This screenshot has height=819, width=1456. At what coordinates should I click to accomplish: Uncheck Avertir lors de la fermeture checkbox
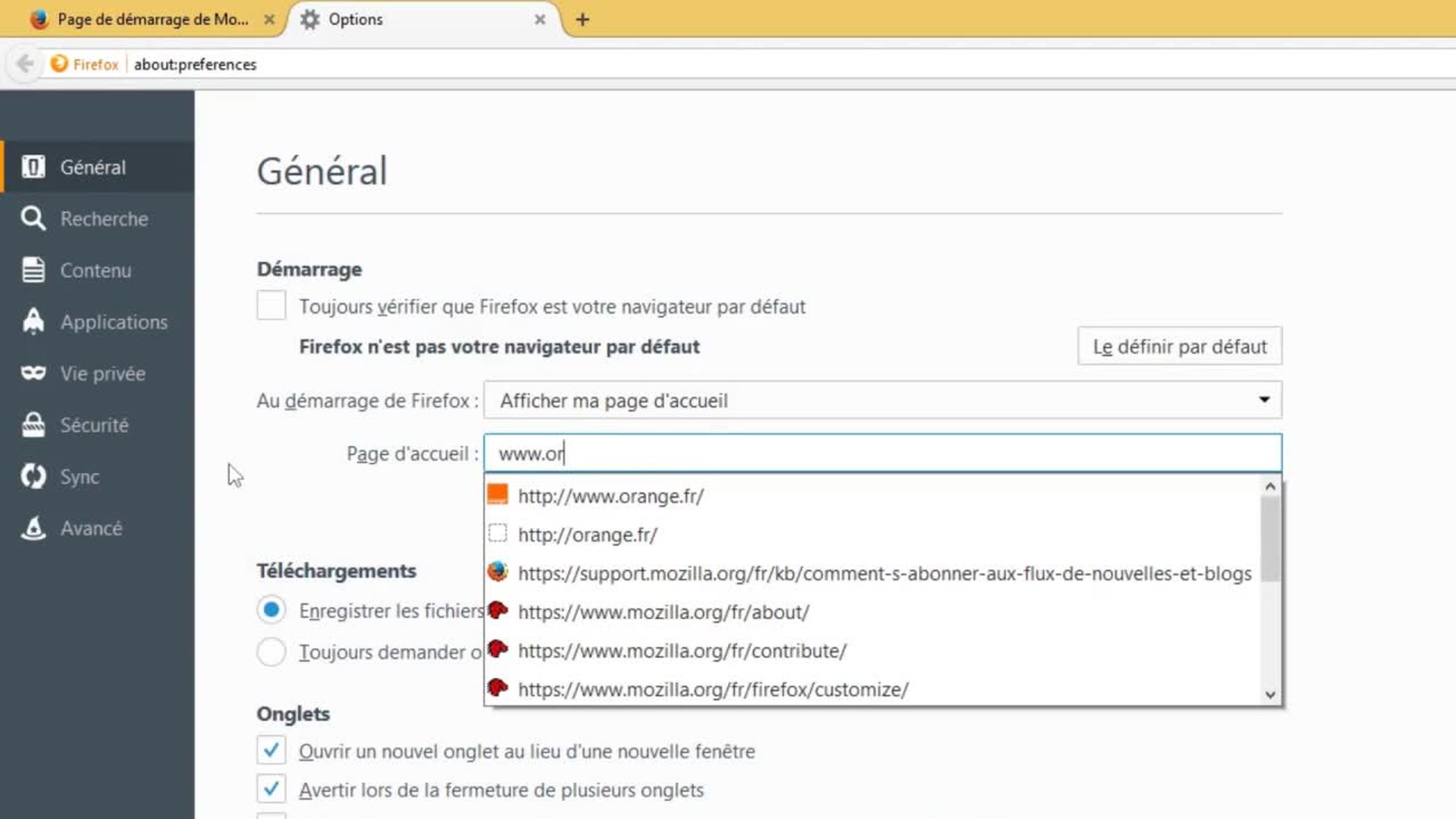click(271, 789)
